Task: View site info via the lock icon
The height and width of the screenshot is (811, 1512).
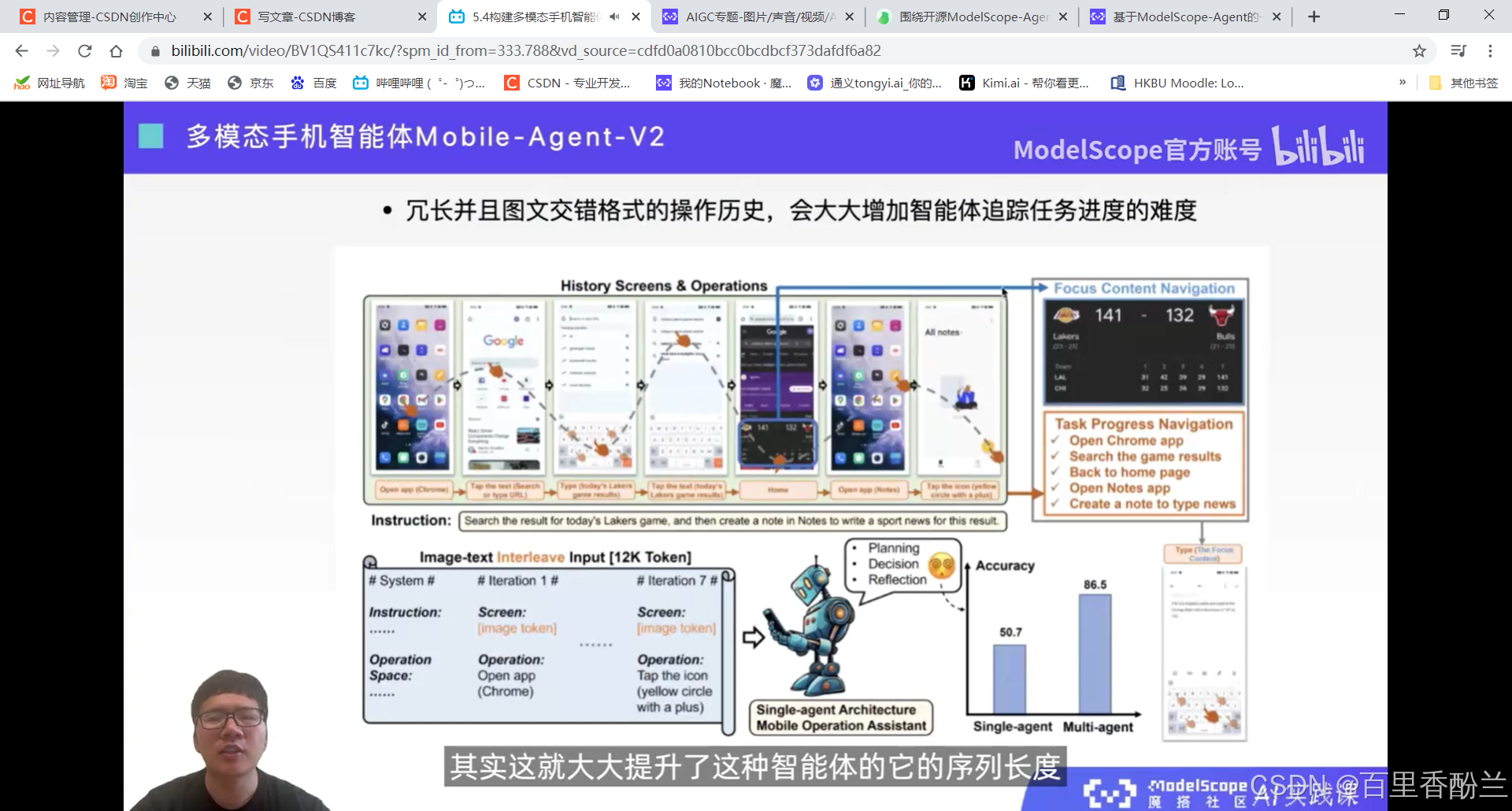Action: pos(155,51)
